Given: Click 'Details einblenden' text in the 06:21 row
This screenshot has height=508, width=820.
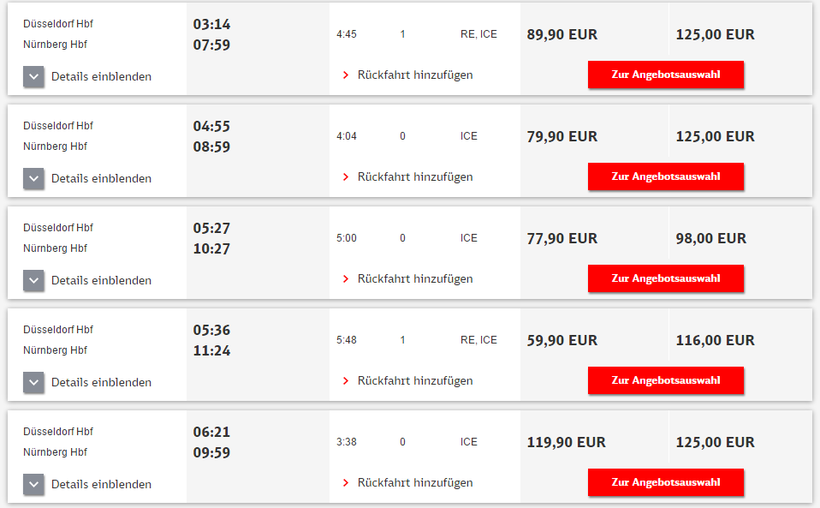Looking at the screenshot, I should 101,484.
